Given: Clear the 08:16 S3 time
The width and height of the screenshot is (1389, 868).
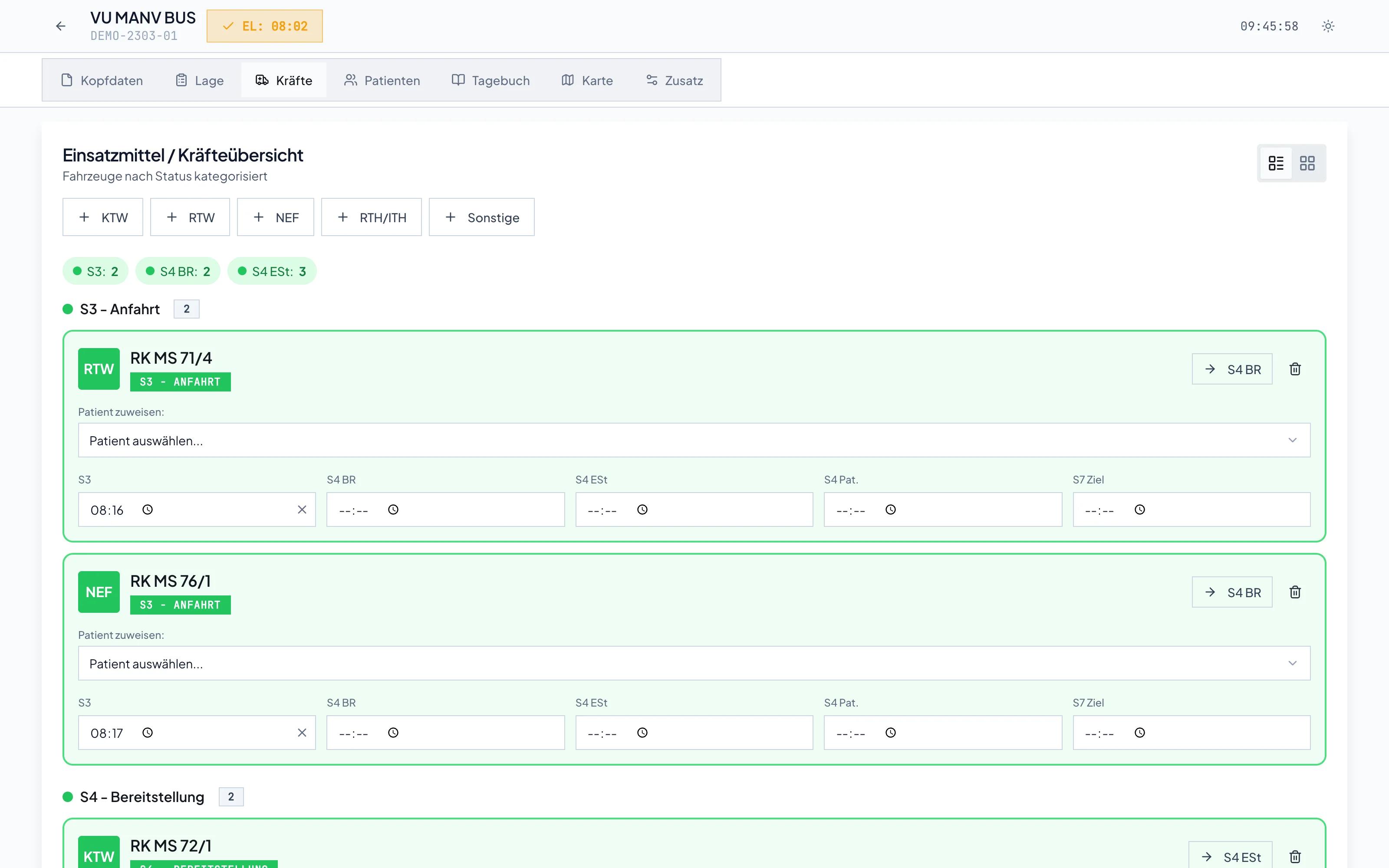Looking at the screenshot, I should pos(302,510).
